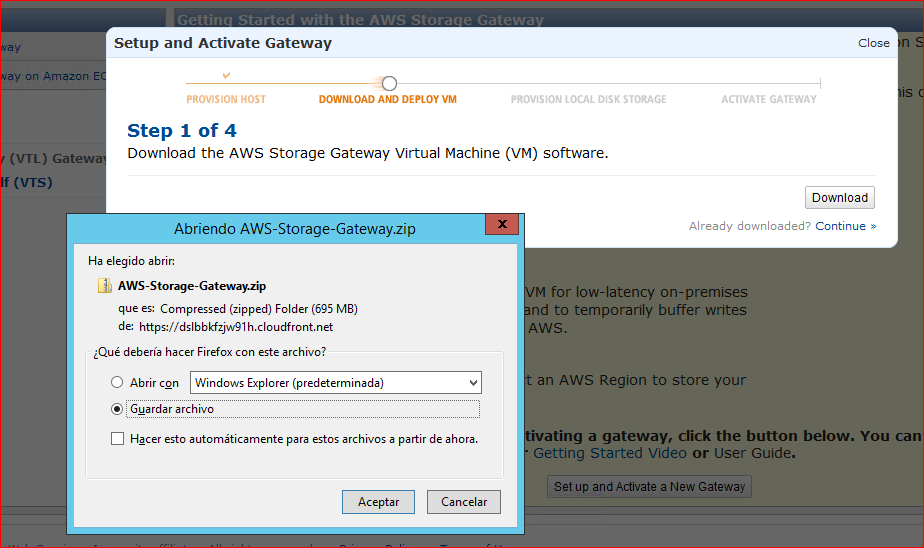Image resolution: width=924 pixels, height=548 pixels.
Task: Select the Provision Host step
Action: pos(226,100)
